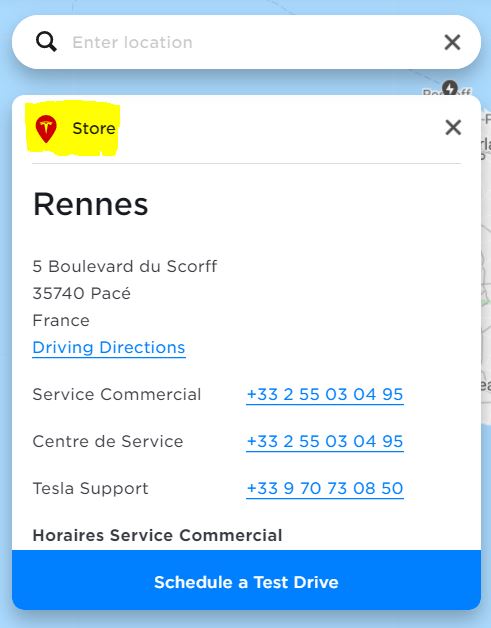Click the address line 5 Boulevard du Scorff

(x=125, y=266)
